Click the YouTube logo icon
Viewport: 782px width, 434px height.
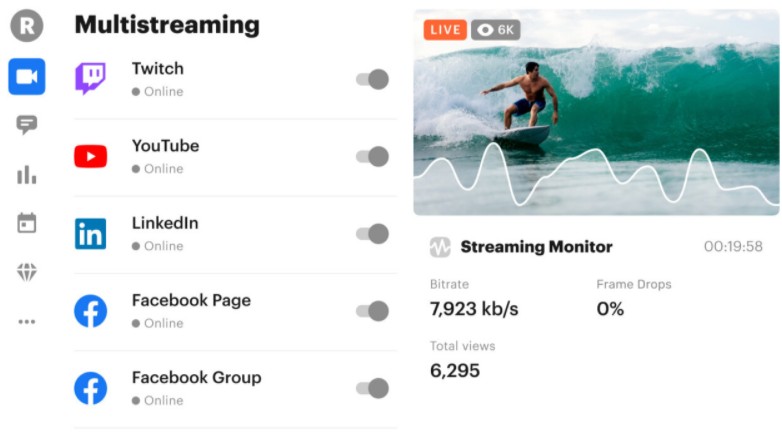coord(90,156)
